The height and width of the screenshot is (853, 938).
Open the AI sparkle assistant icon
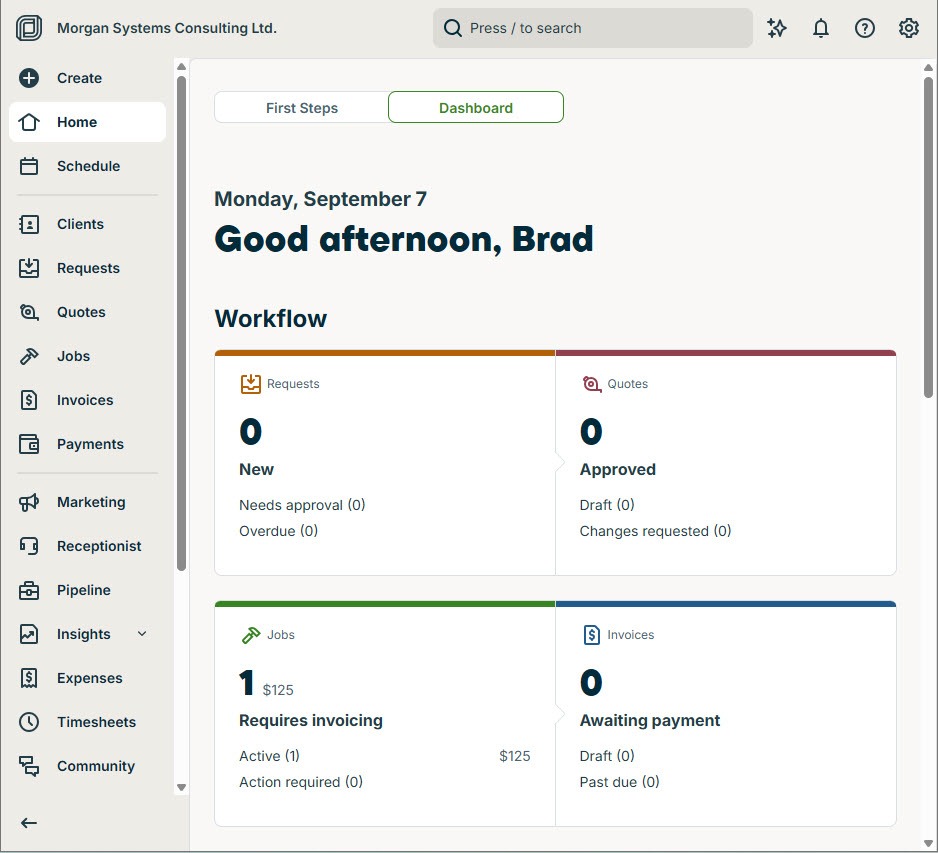tap(776, 28)
